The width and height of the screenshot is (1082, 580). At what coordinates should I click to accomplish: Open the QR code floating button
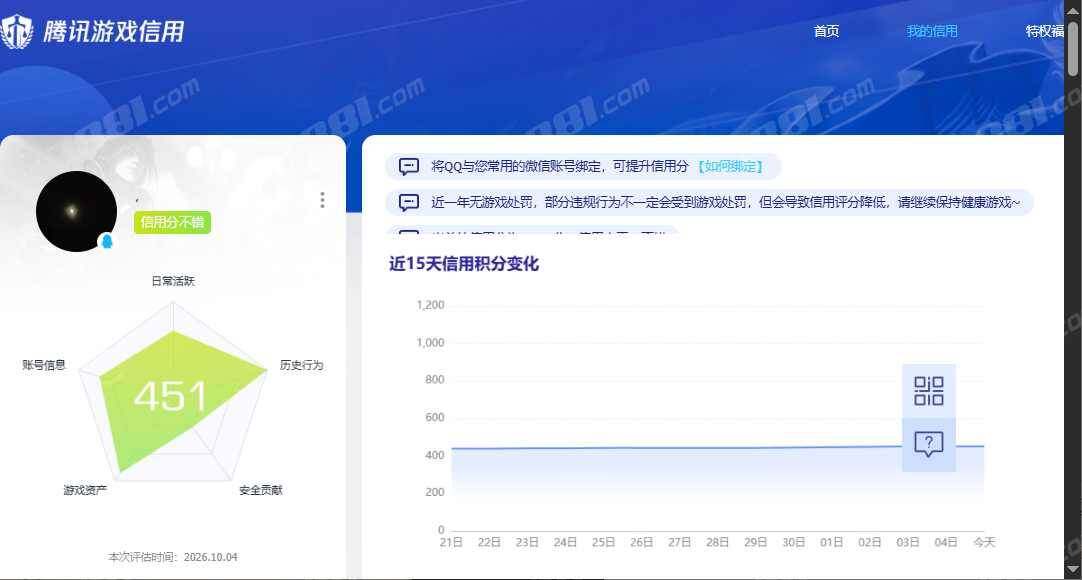click(x=929, y=391)
